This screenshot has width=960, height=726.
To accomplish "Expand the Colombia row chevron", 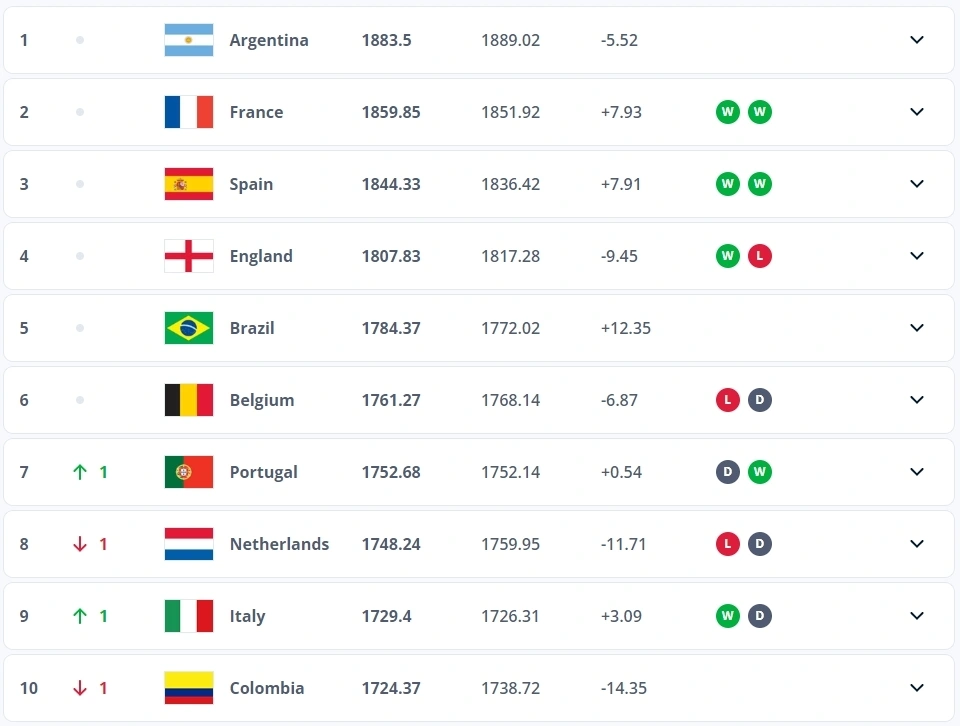I will coord(917,688).
